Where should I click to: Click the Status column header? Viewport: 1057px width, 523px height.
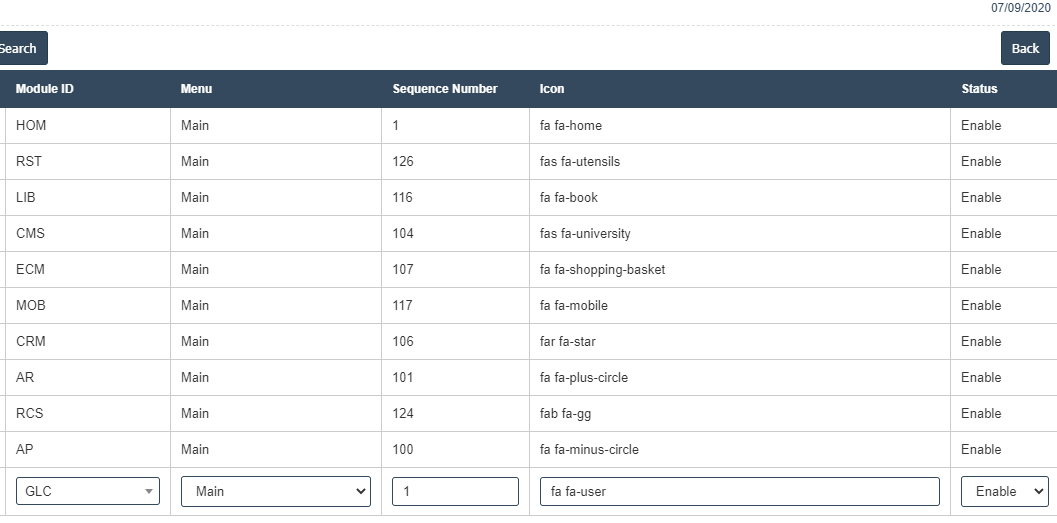coord(979,88)
